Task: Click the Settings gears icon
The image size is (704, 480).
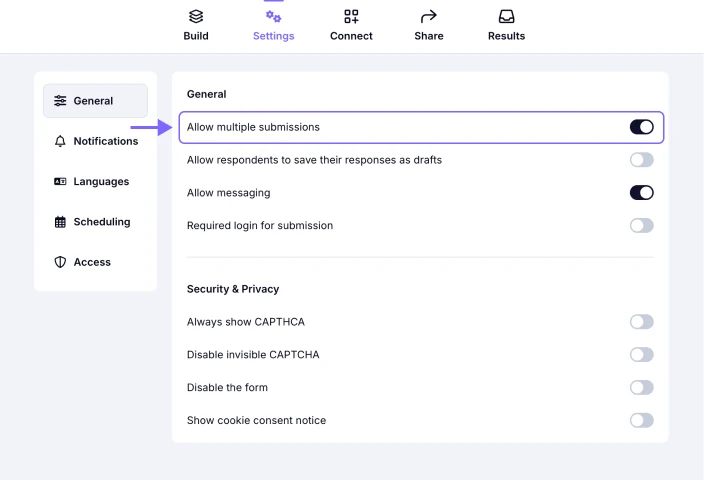Action: pos(273,16)
